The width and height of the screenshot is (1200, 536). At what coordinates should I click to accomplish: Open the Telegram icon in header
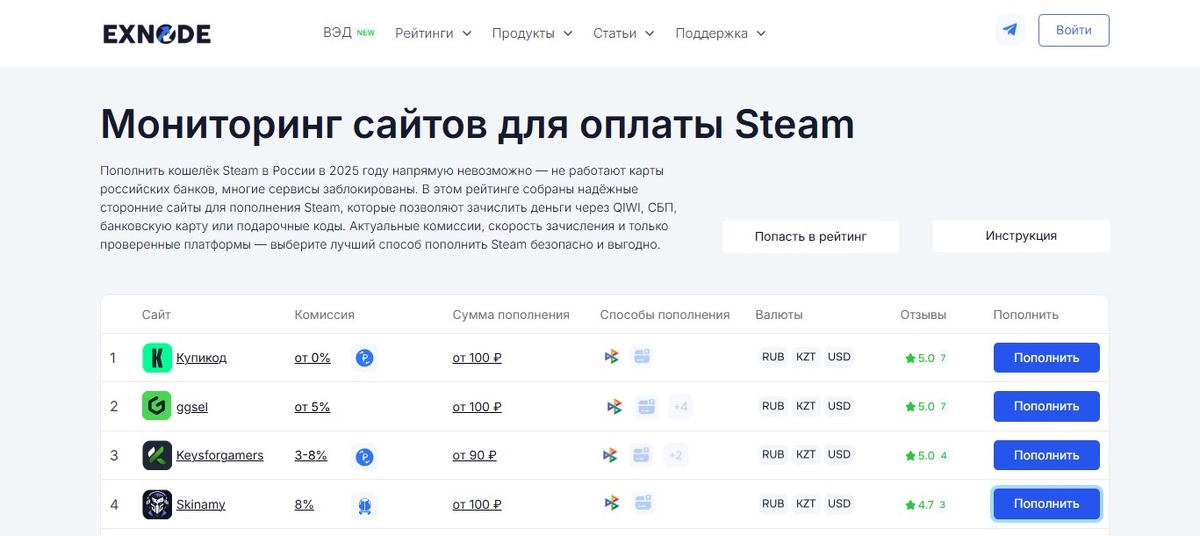pyautogui.click(x=1010, y=30)
